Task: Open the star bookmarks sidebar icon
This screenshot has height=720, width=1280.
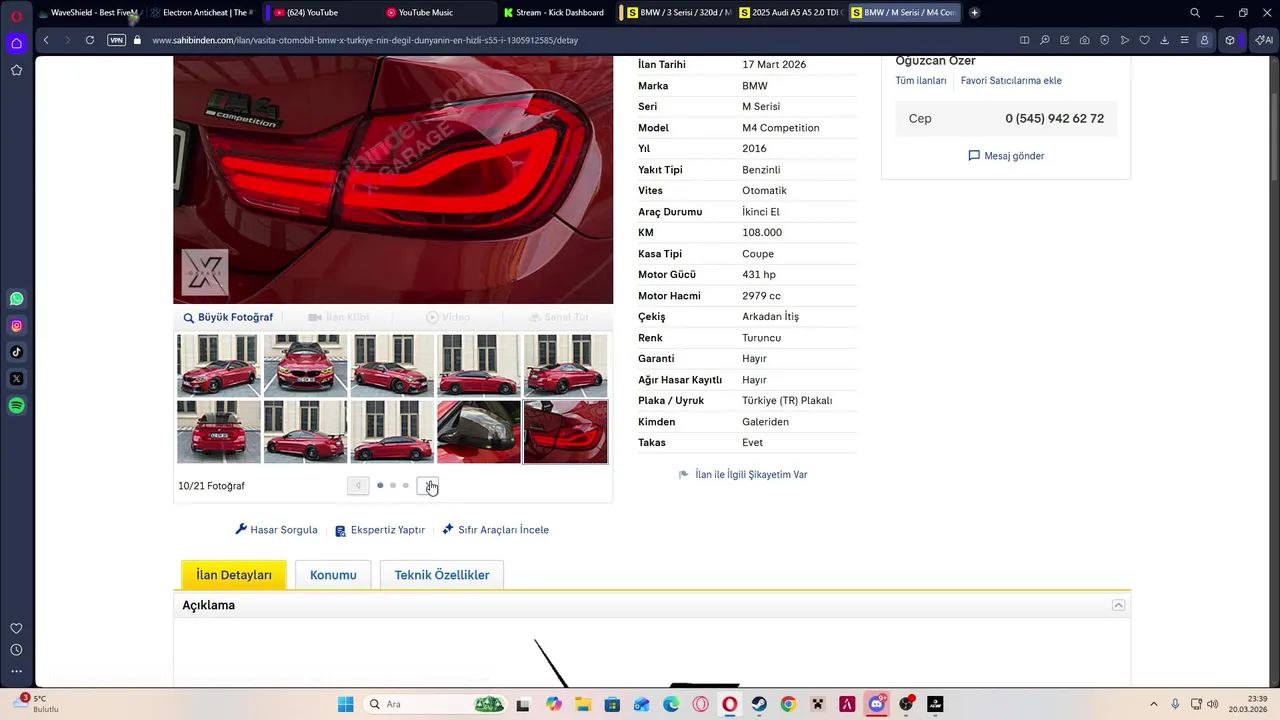Action: click(x=17, y=70)
